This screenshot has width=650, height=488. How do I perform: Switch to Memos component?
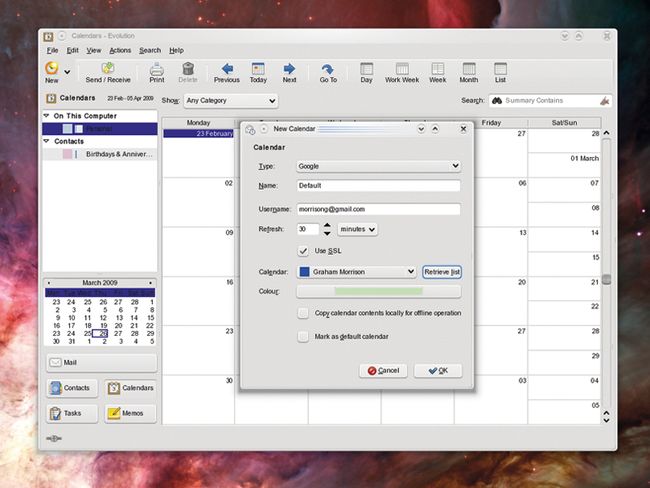click(131, 413)
